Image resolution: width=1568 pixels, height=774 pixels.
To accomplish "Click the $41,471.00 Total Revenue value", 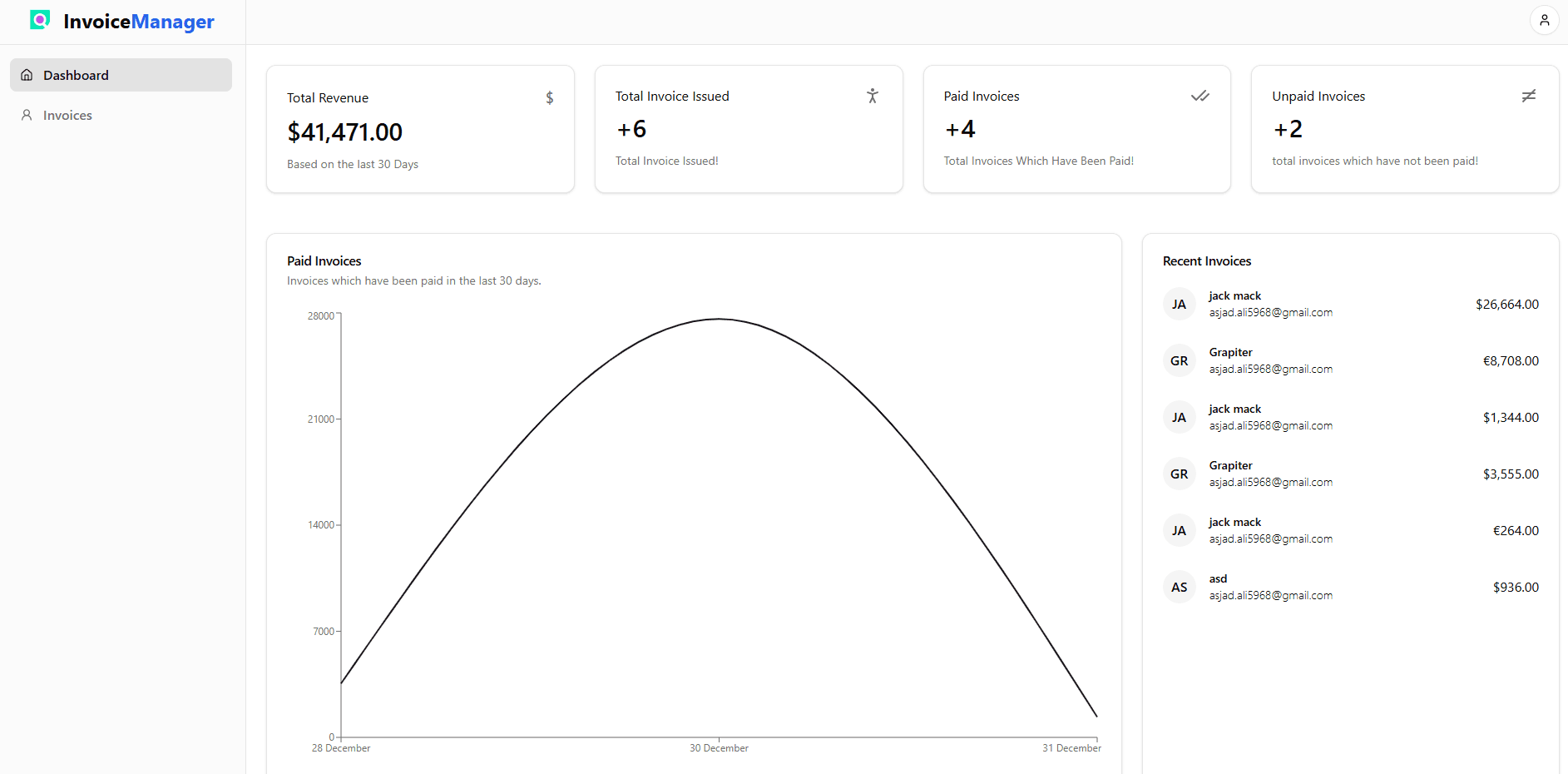I will coord(344,132).
